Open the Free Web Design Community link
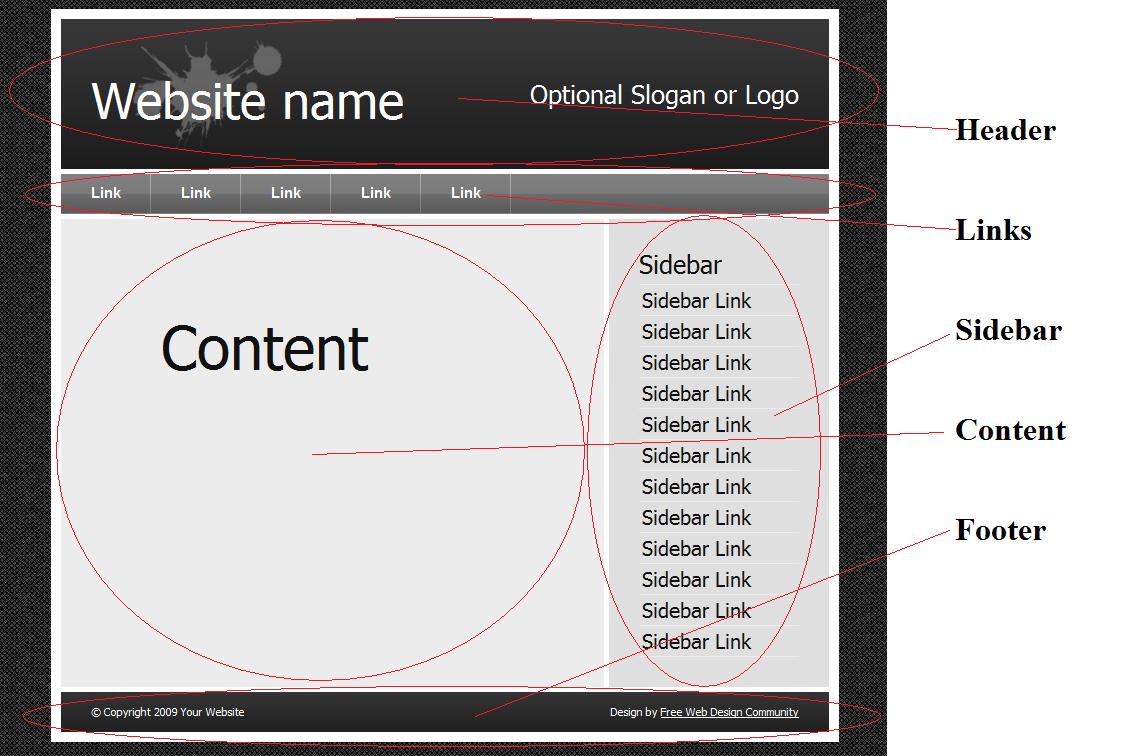 pos(729,713)
